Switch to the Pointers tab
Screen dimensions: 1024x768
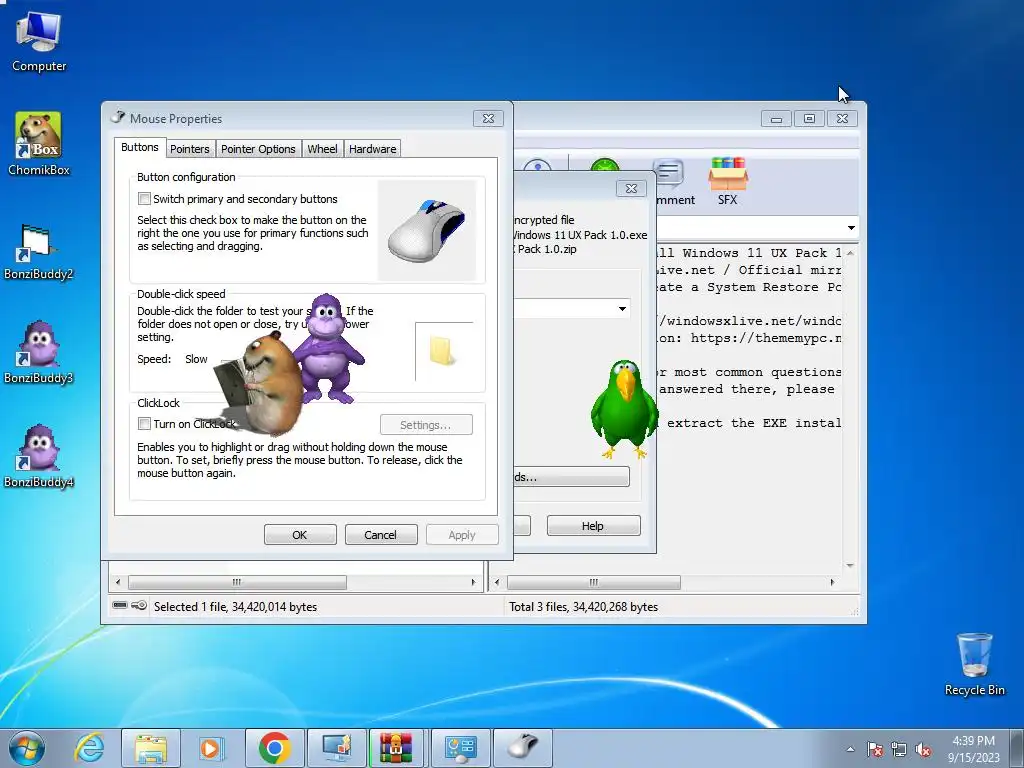pyautogui.click(x=189, y=149)
